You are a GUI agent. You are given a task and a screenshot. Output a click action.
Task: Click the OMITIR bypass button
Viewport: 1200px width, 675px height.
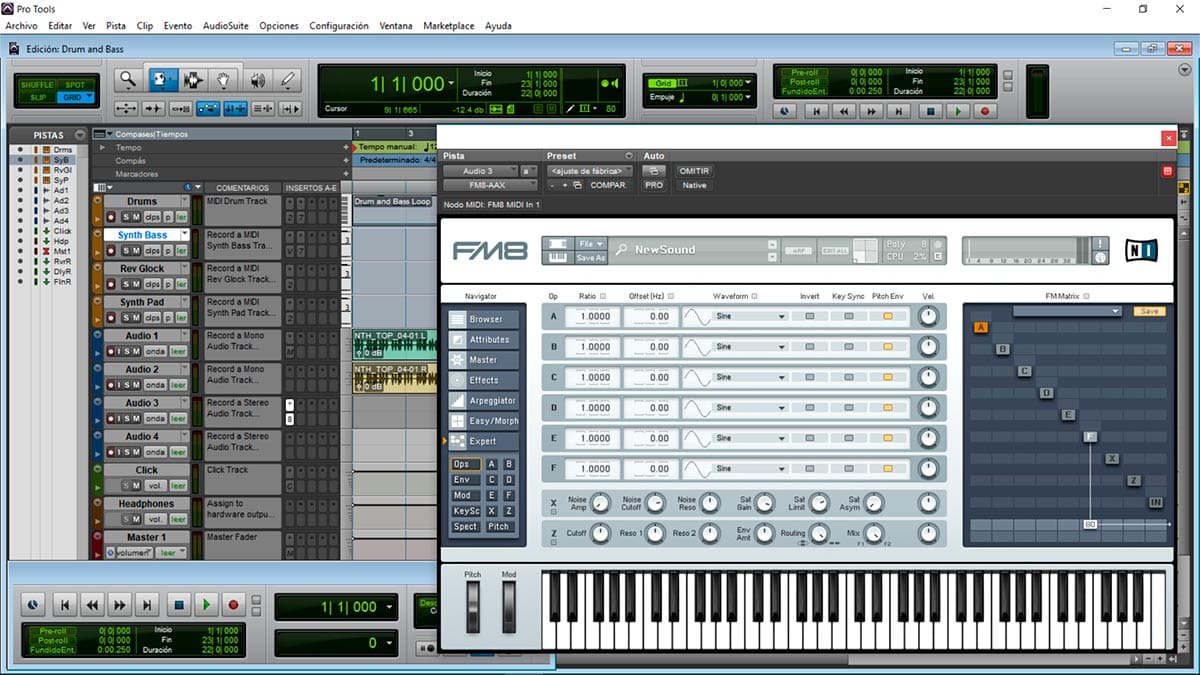(x=694, y=171)
